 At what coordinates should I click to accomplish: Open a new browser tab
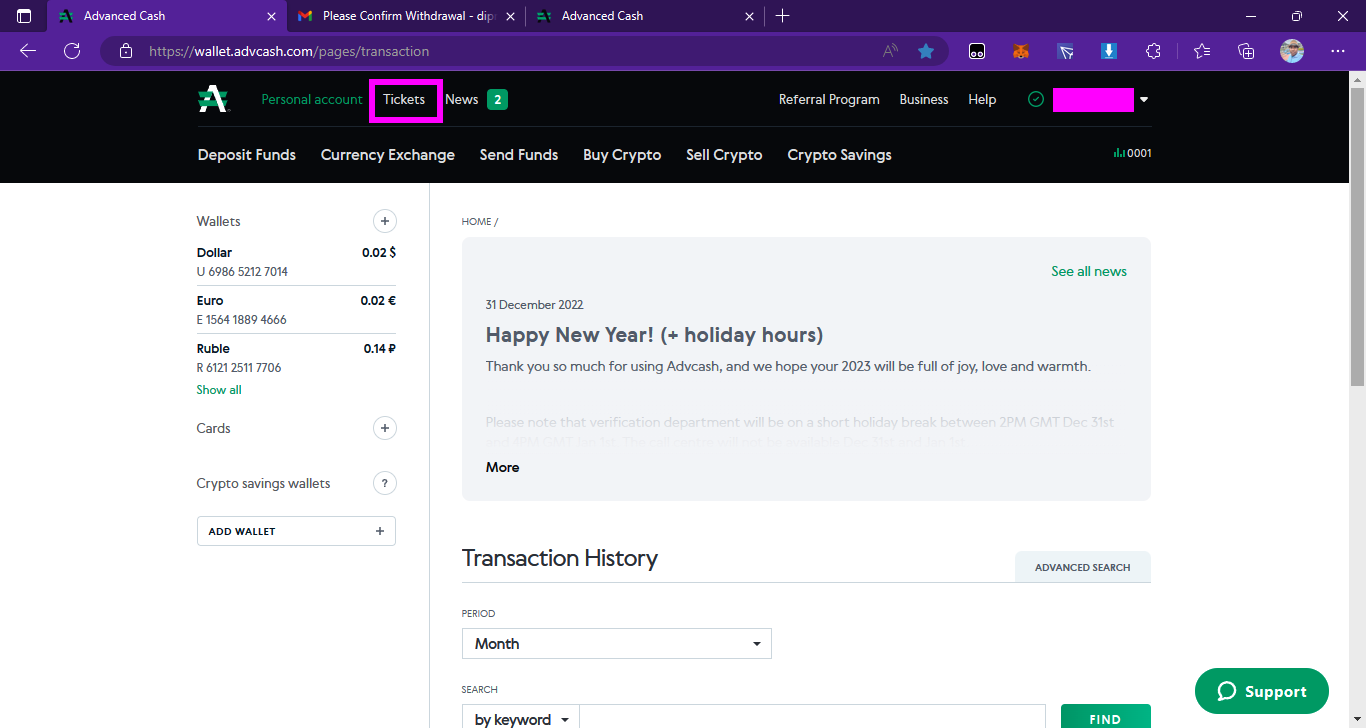(x=783, y=16)
